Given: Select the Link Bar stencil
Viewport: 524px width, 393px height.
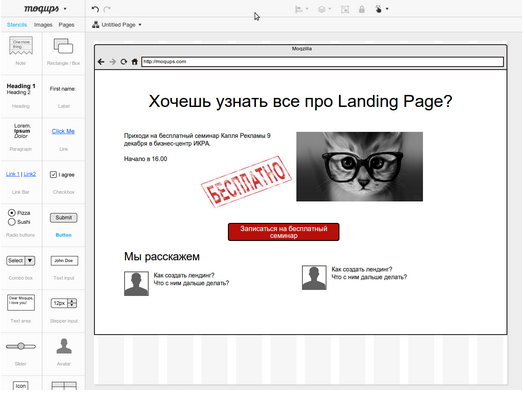Looking at the screenshot, I should [x=21, y=182].
